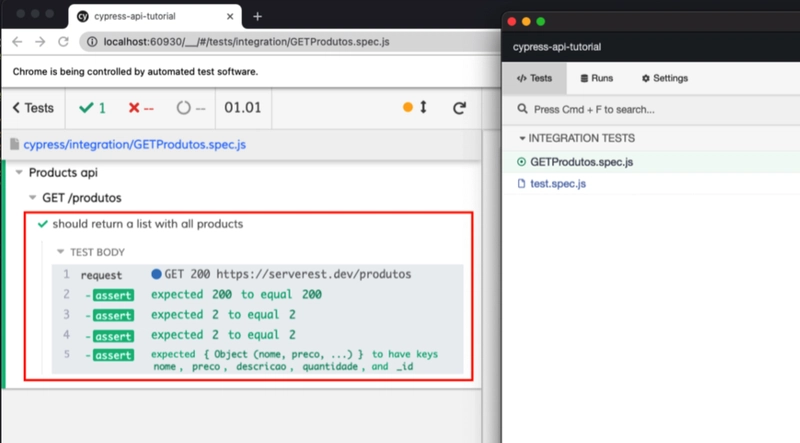This screenshot has width=800, height=443.
Task: Select test 'should return a list with all products'
Action: point(147,224)
